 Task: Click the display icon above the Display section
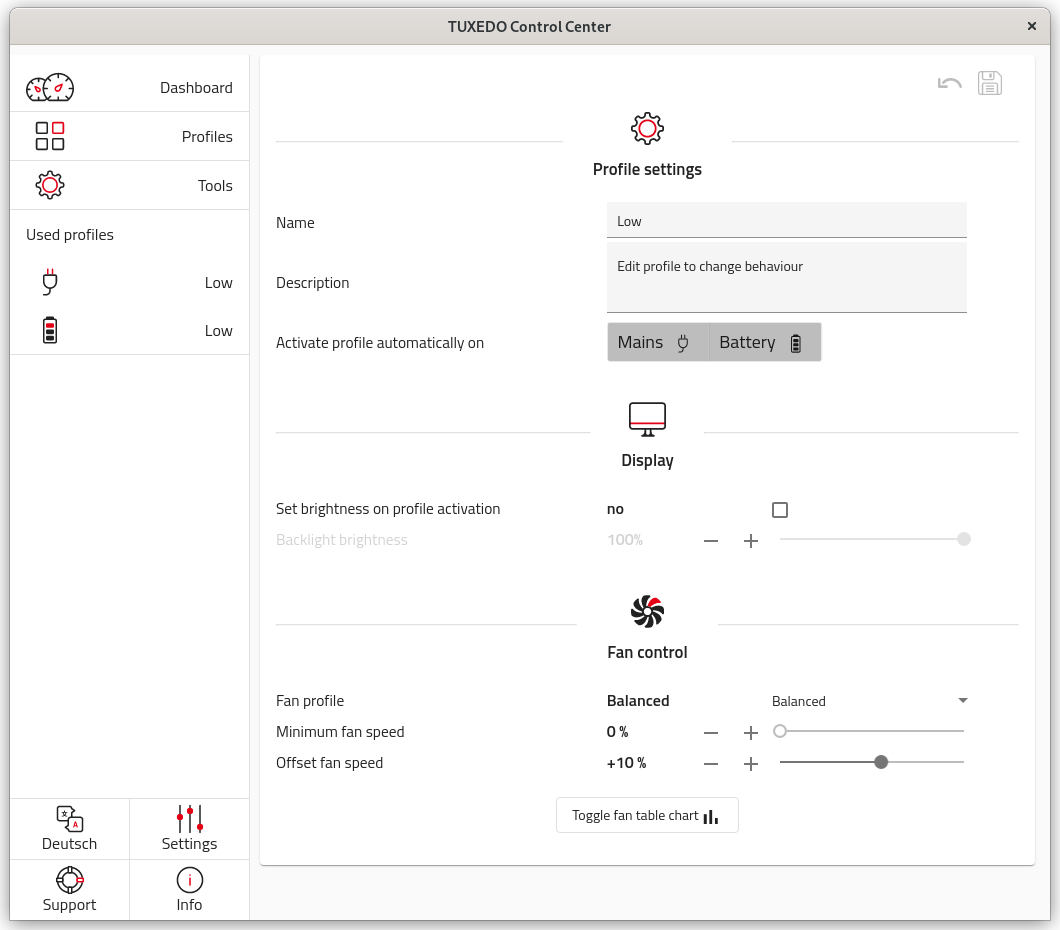click(x=647, y=419)
